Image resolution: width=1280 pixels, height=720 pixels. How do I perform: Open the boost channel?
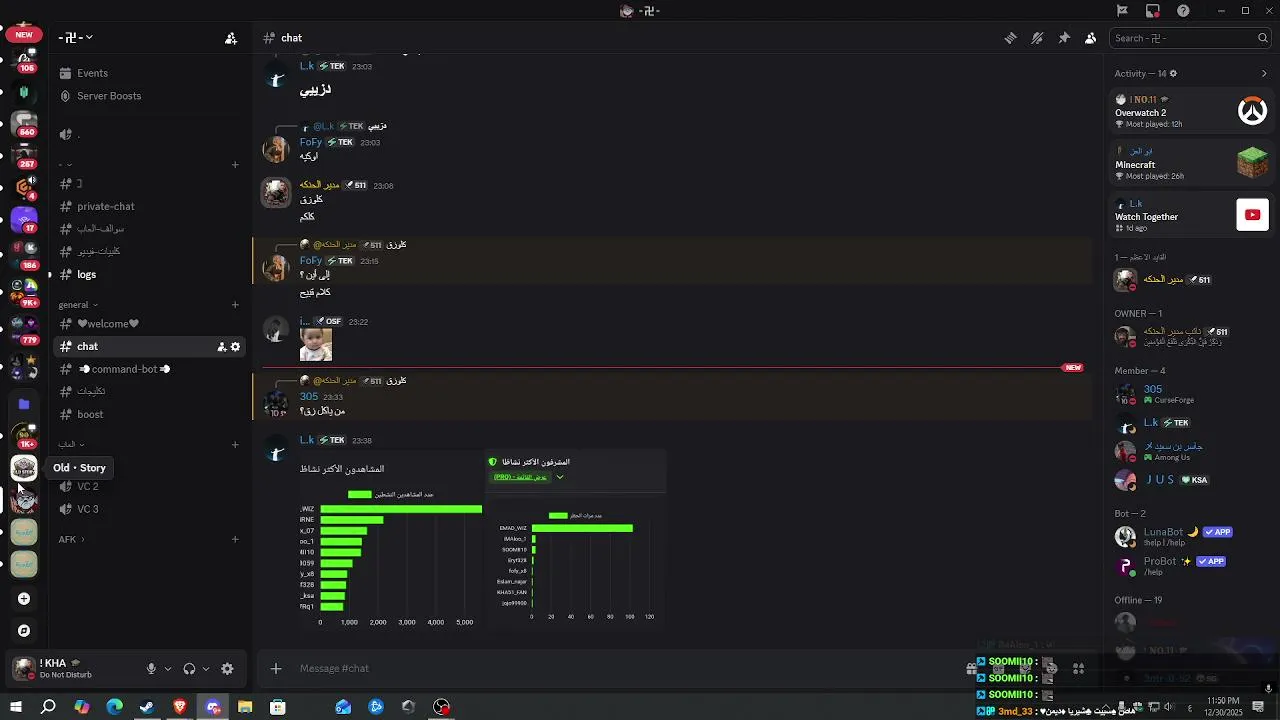pos(150,414)
